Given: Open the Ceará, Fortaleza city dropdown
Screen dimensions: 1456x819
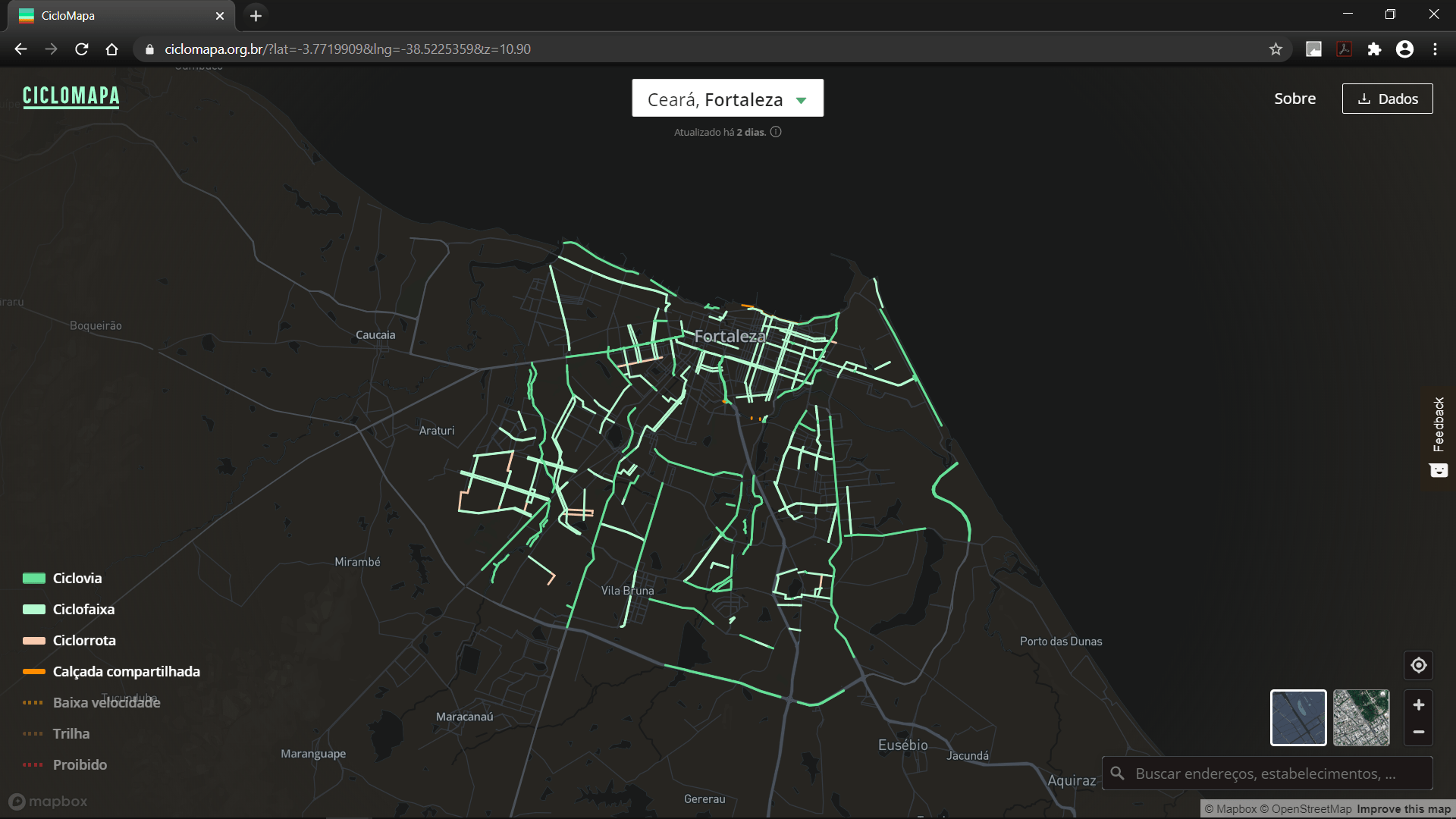Looking at the screenshot, I should click(727, 99).
